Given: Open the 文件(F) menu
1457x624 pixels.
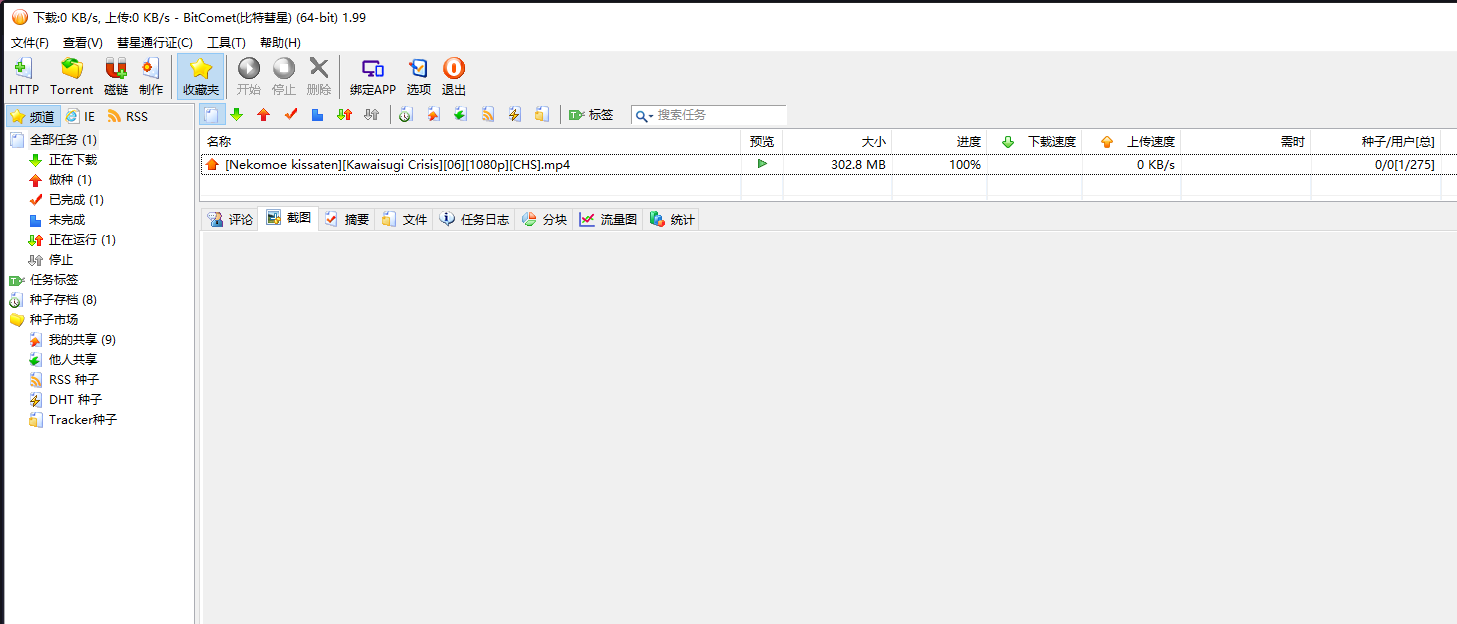Looking at the screenshot, I should 30,43.
